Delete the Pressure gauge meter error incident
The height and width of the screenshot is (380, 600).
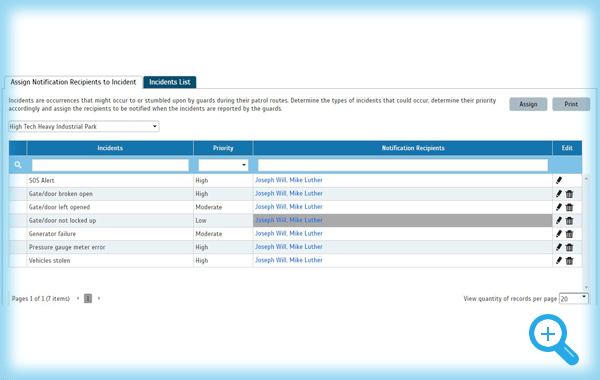[x=570, y=247]
